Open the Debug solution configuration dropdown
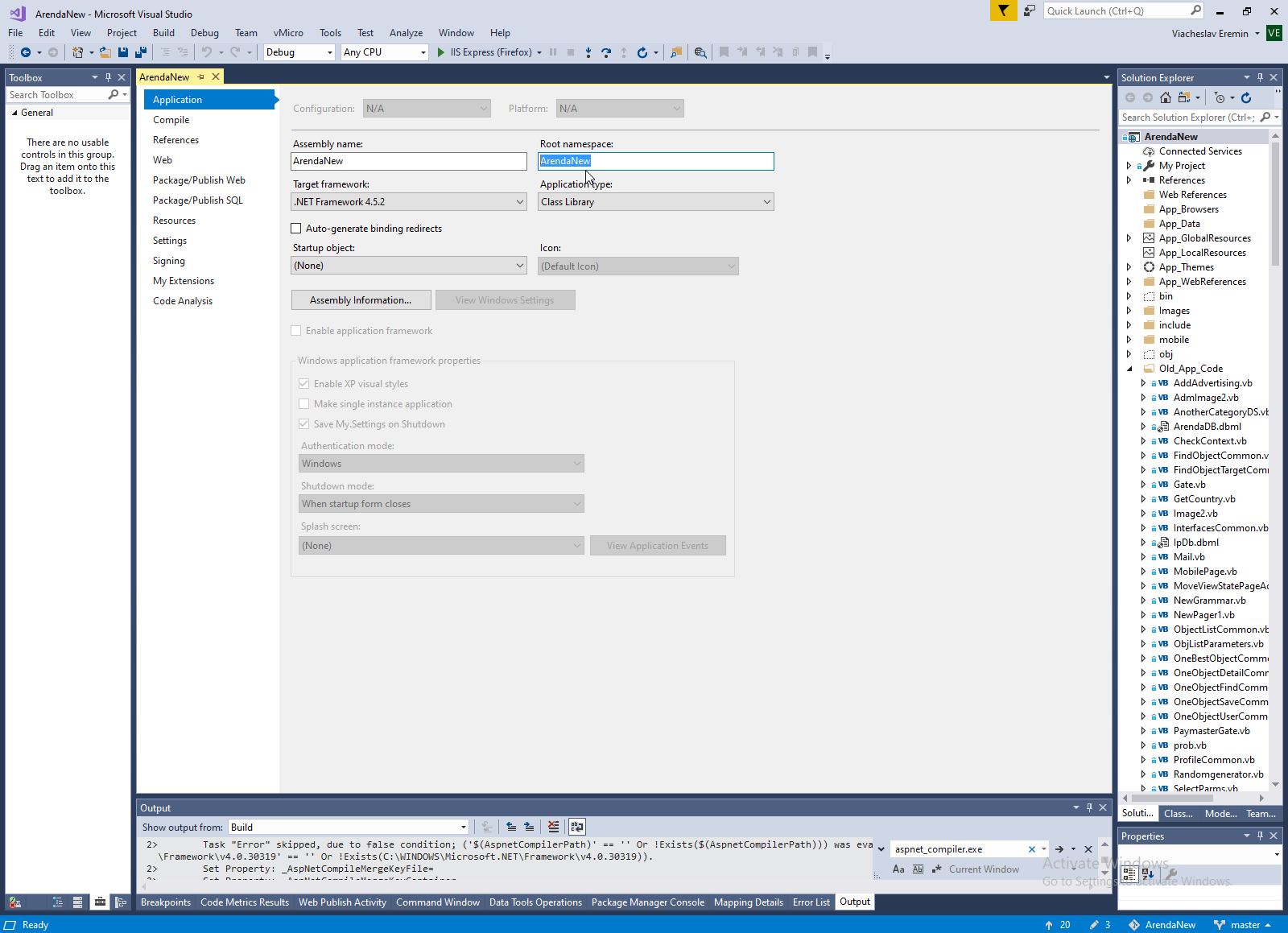 (299, 52)
